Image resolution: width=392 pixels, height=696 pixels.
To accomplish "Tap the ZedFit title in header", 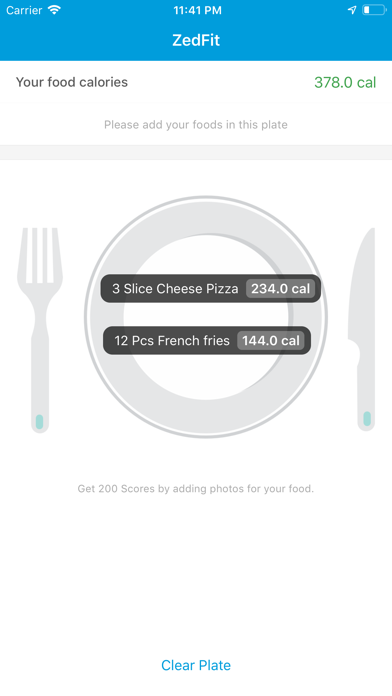I will point(196,40).
